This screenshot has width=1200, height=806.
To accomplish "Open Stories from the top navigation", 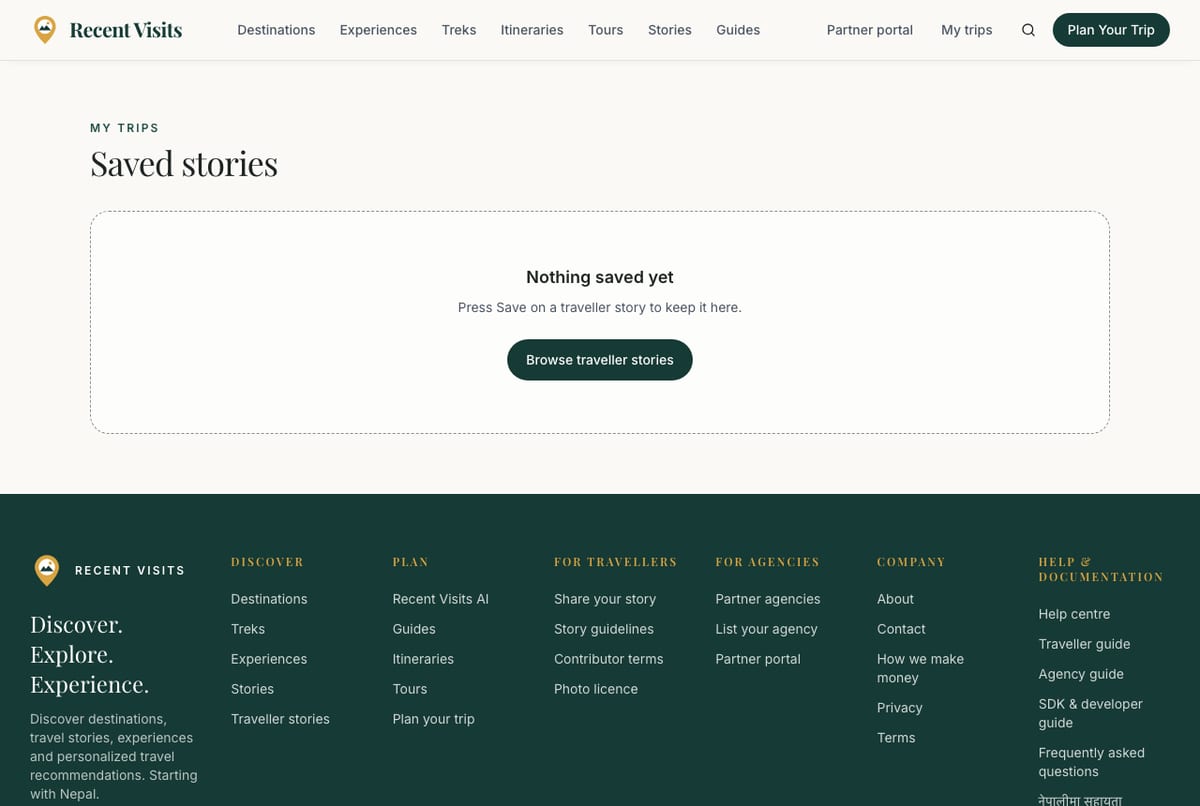I will (x=670, y=30).
